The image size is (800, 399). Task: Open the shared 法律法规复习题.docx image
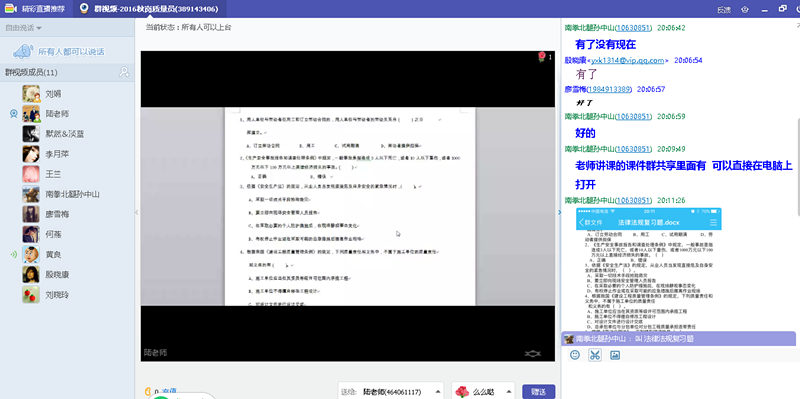click(648, 269)
